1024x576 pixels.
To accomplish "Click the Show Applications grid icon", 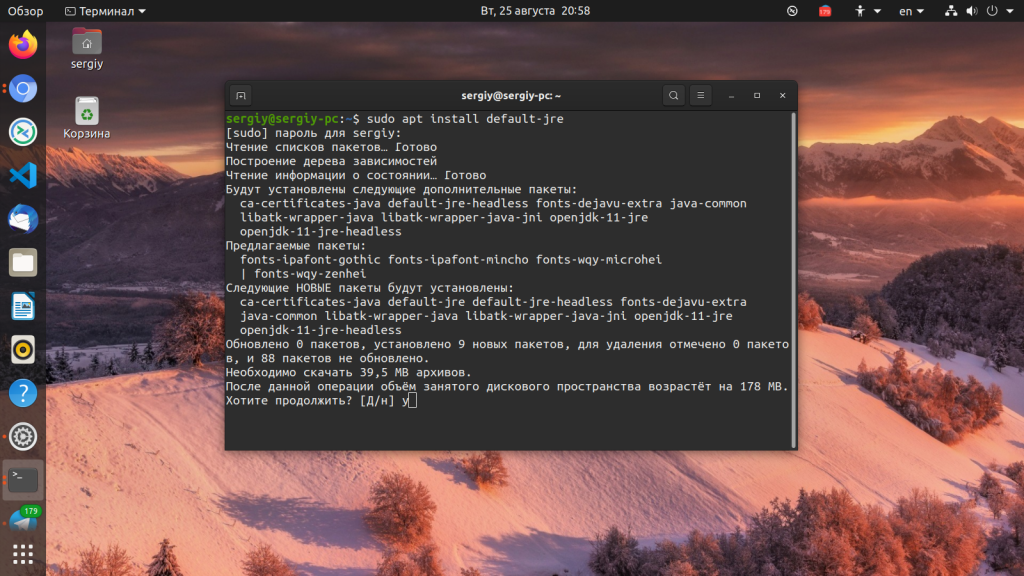I will (x=22, y=553).
